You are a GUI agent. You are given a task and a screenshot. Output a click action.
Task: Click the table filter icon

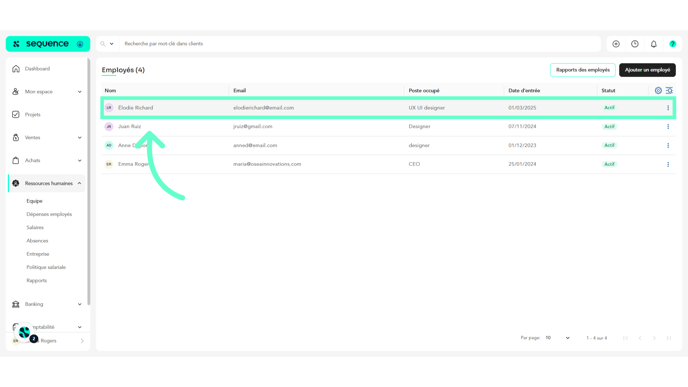pyautogui.click(x=669, y=90)
